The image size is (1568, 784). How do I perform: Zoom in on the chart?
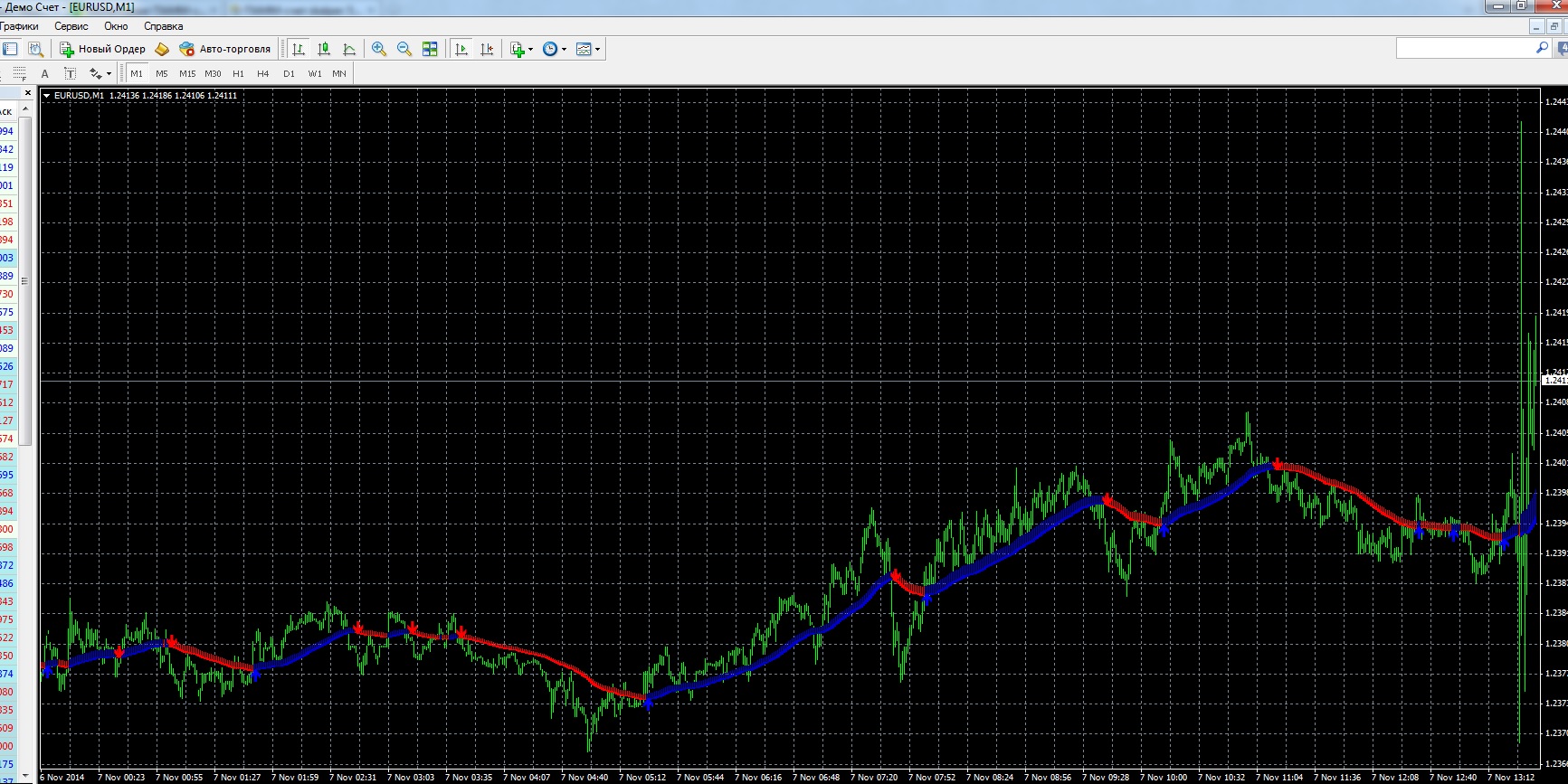(379, 49)
